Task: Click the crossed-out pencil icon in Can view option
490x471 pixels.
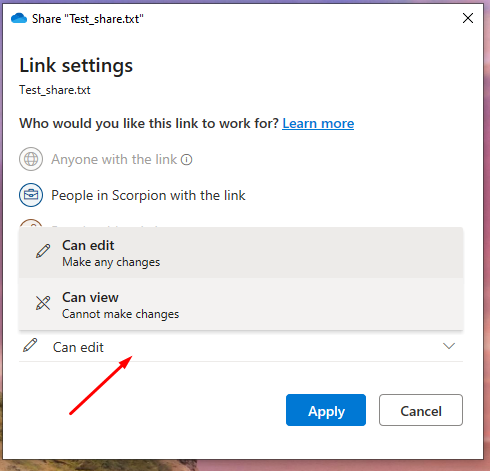Action: point(43,303)
